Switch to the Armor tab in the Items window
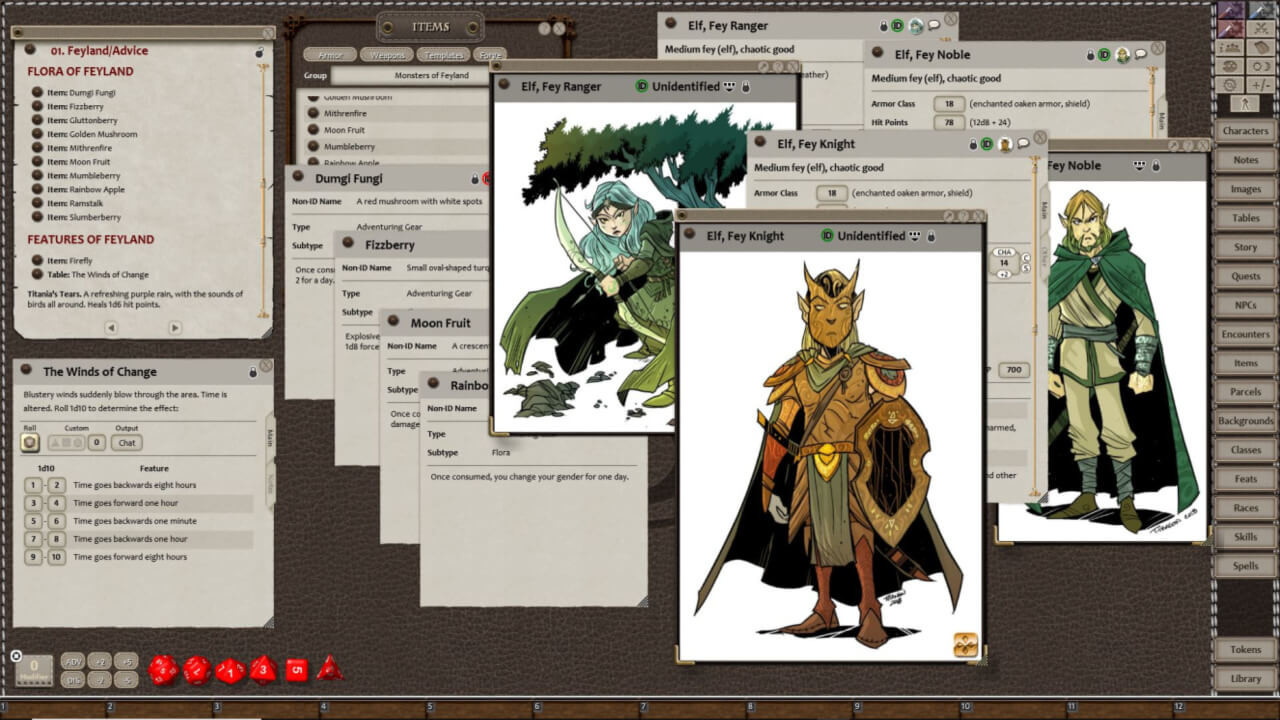Screen dimensions: 1280x720 pyautogui.click(x=331, y=54)
